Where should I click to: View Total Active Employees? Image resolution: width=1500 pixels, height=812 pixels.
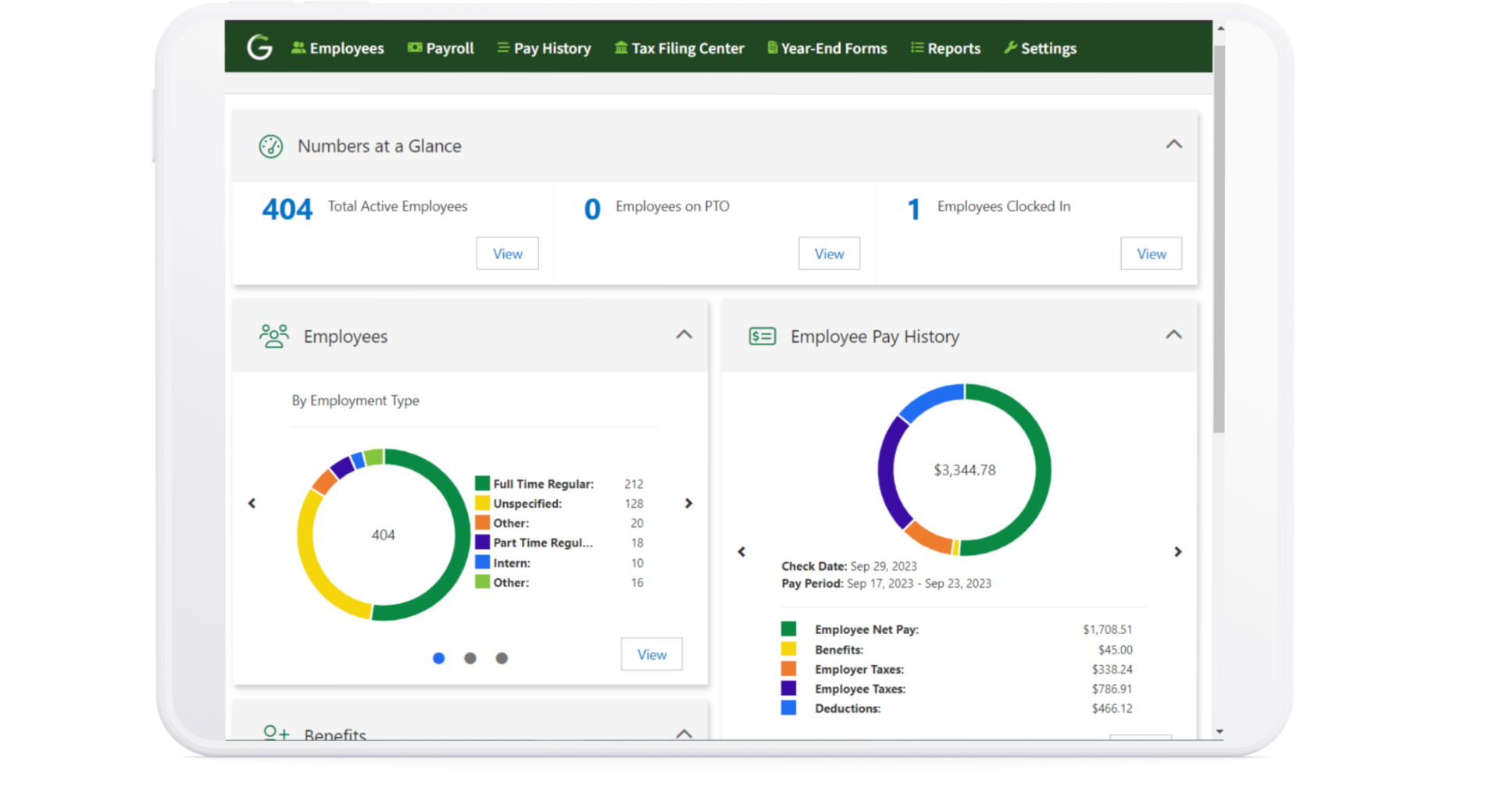click(x=507, y=254)
